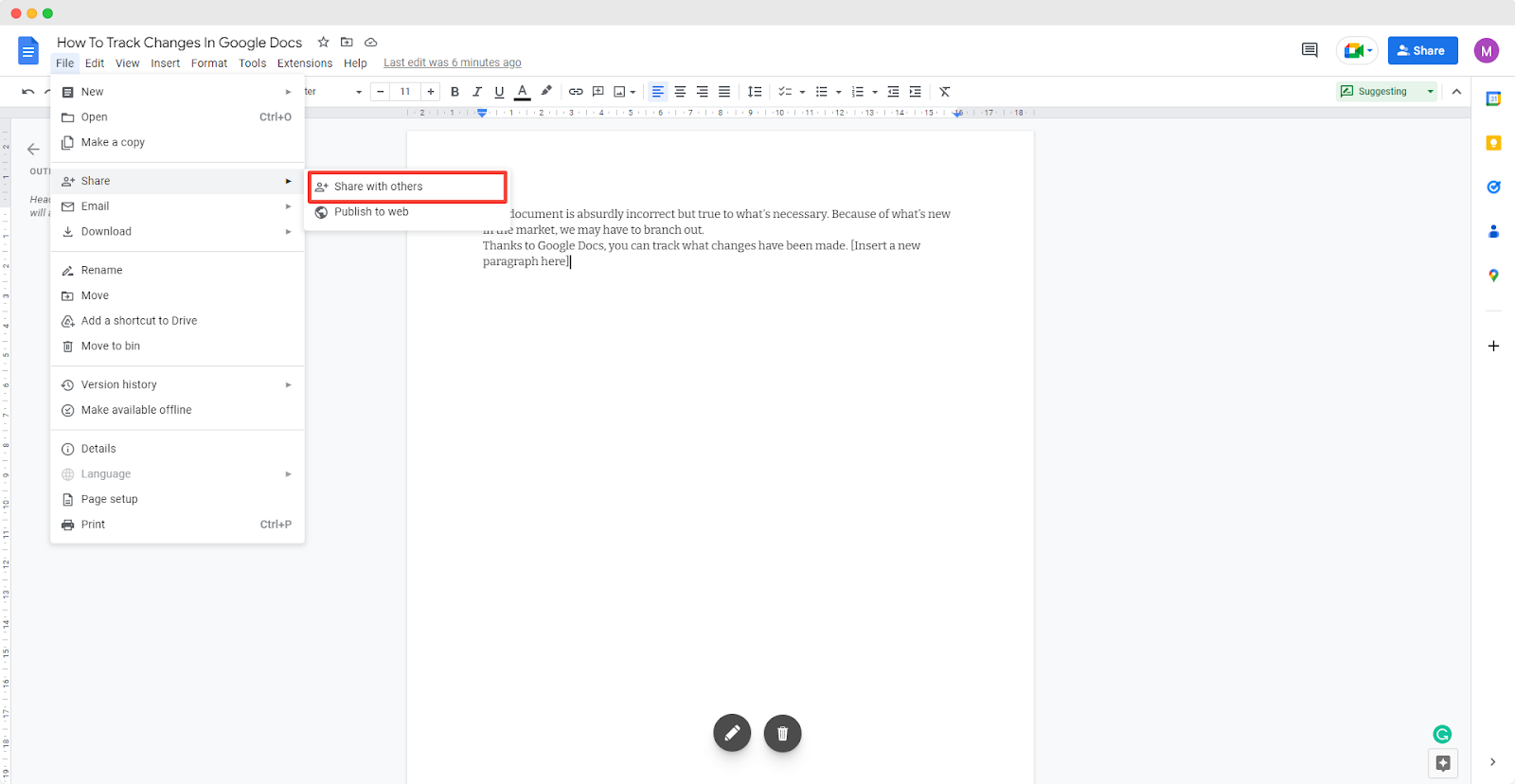
Task: Click the round trash delete button
Action: click(782, 733)
